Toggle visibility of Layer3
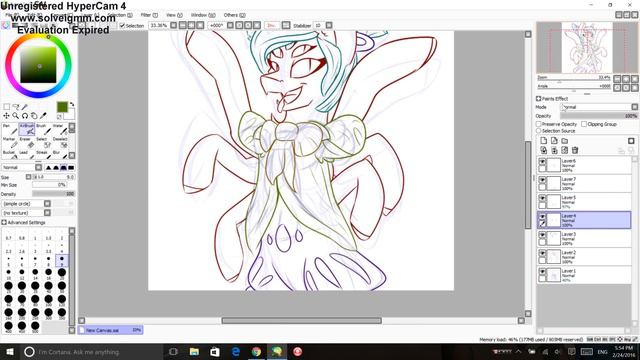Viewport: 640px width, 360px height. click(x=542, y=235)
